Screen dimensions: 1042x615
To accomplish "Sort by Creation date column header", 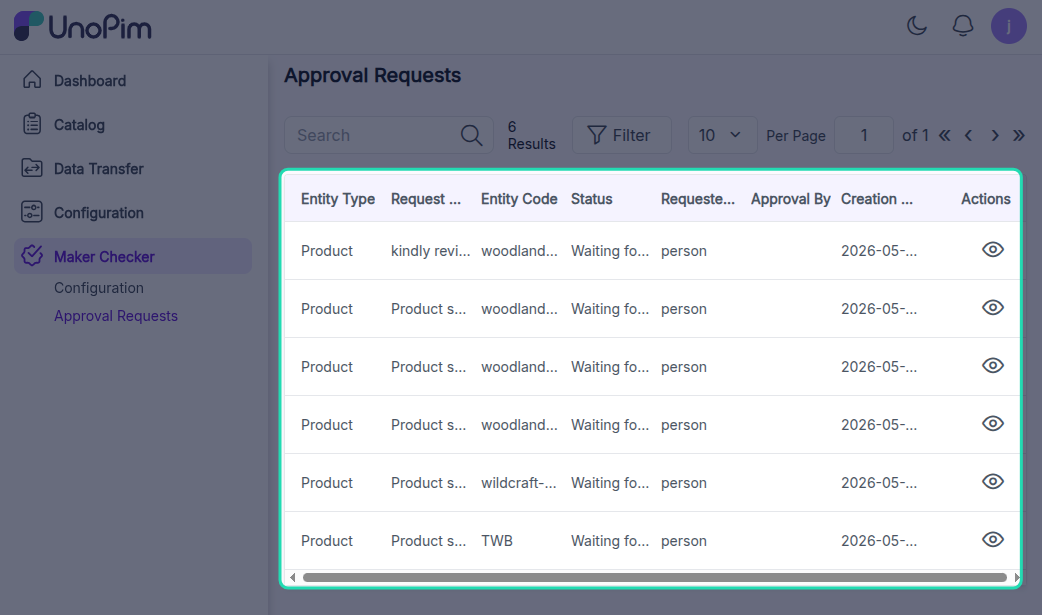I will coord(877,199).
